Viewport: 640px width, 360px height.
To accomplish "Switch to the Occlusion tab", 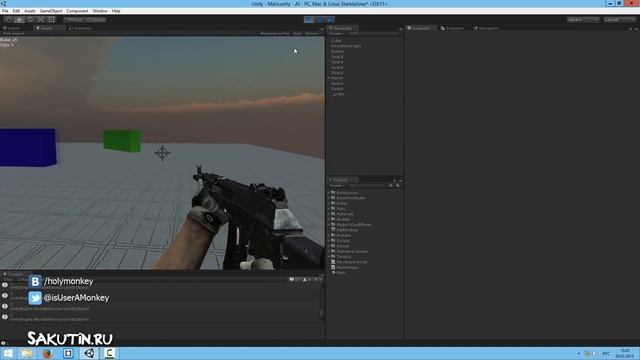I will coord(453,28).
